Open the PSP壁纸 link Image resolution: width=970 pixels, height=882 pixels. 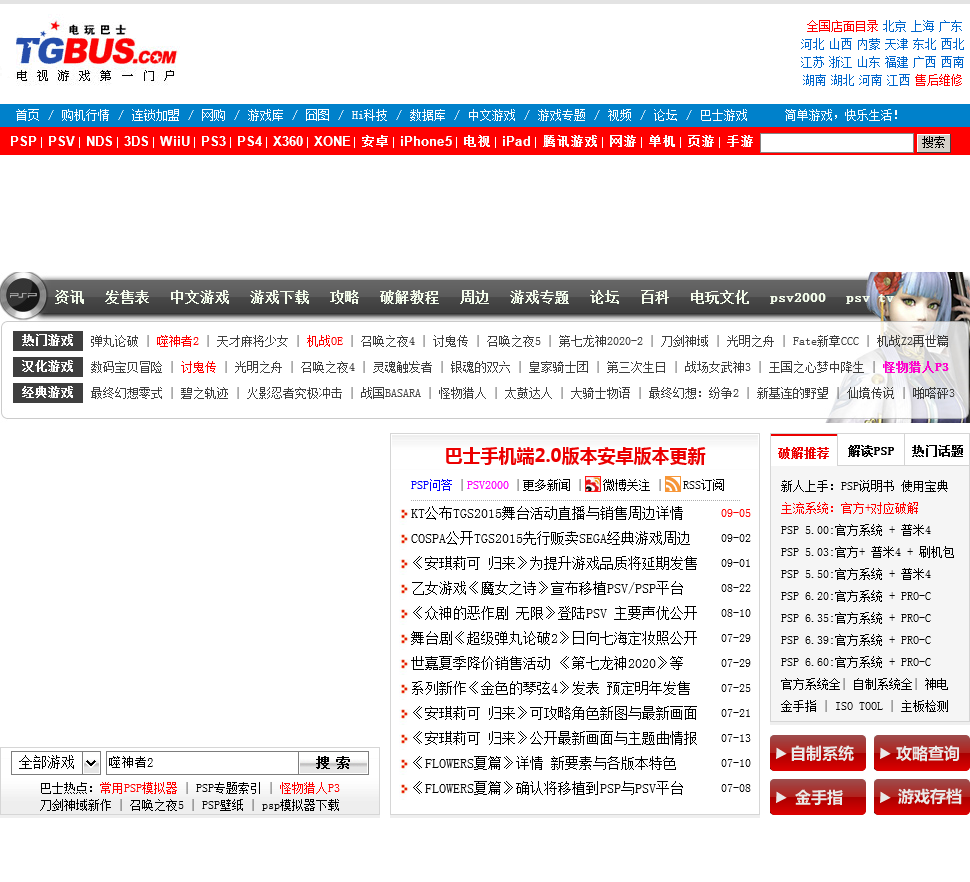pyautogui.click(x=223, y=805)
